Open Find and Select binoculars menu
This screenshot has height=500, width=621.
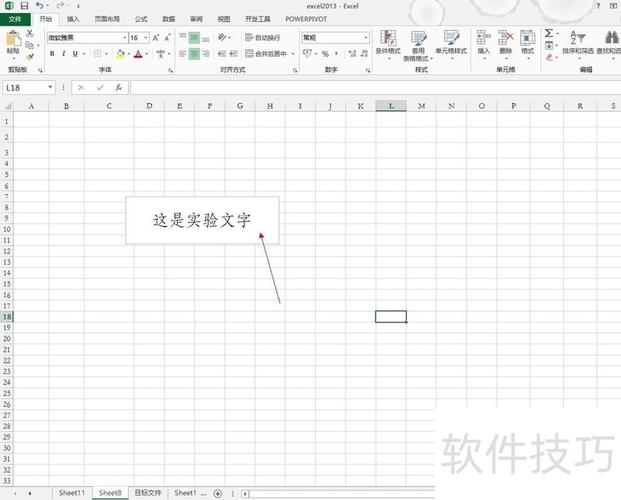pyautogui.click(x=609, y=44)
